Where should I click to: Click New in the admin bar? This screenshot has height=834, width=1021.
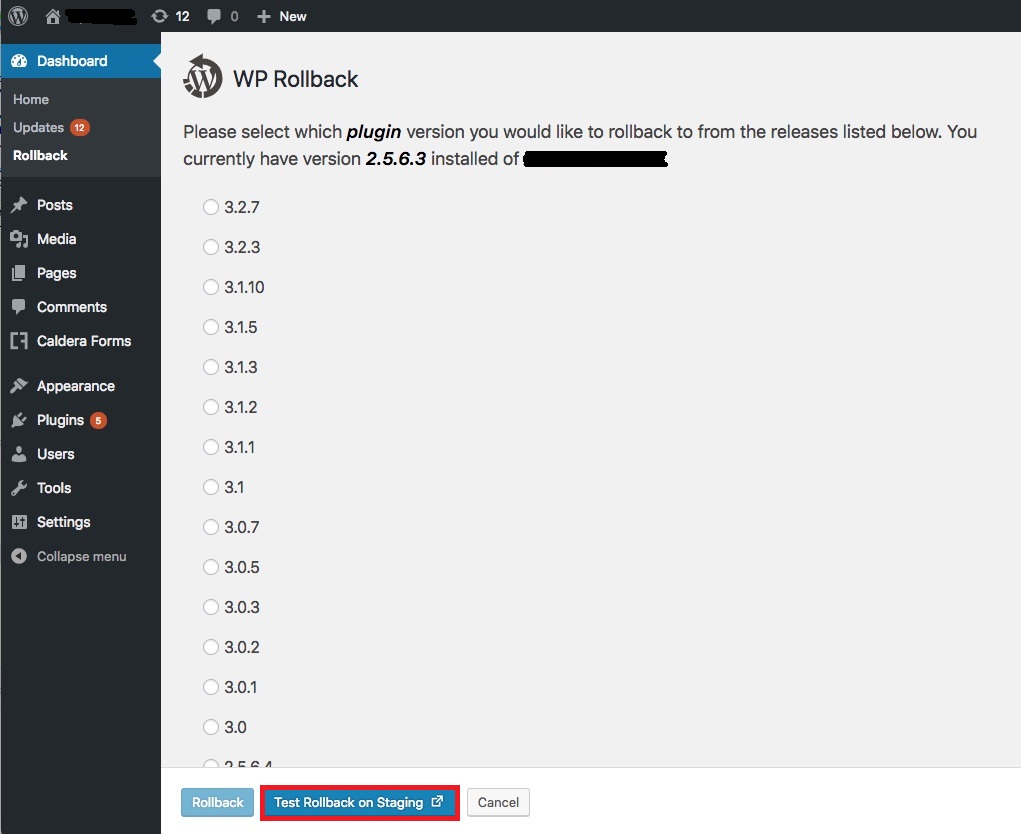click(x=293, y=16)
